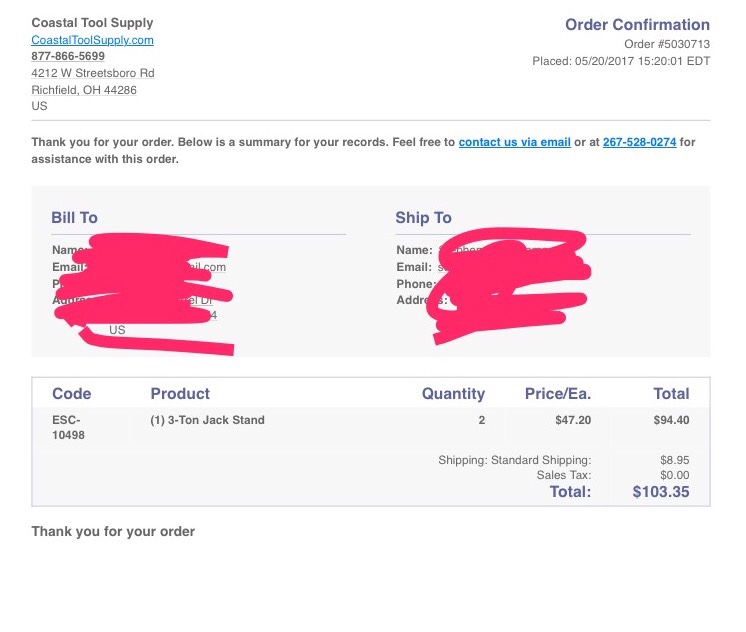Image resolution: width=746 pixels, height=632 pixels.
Task: Click the contact us via email link
Action: click(514, 142)
